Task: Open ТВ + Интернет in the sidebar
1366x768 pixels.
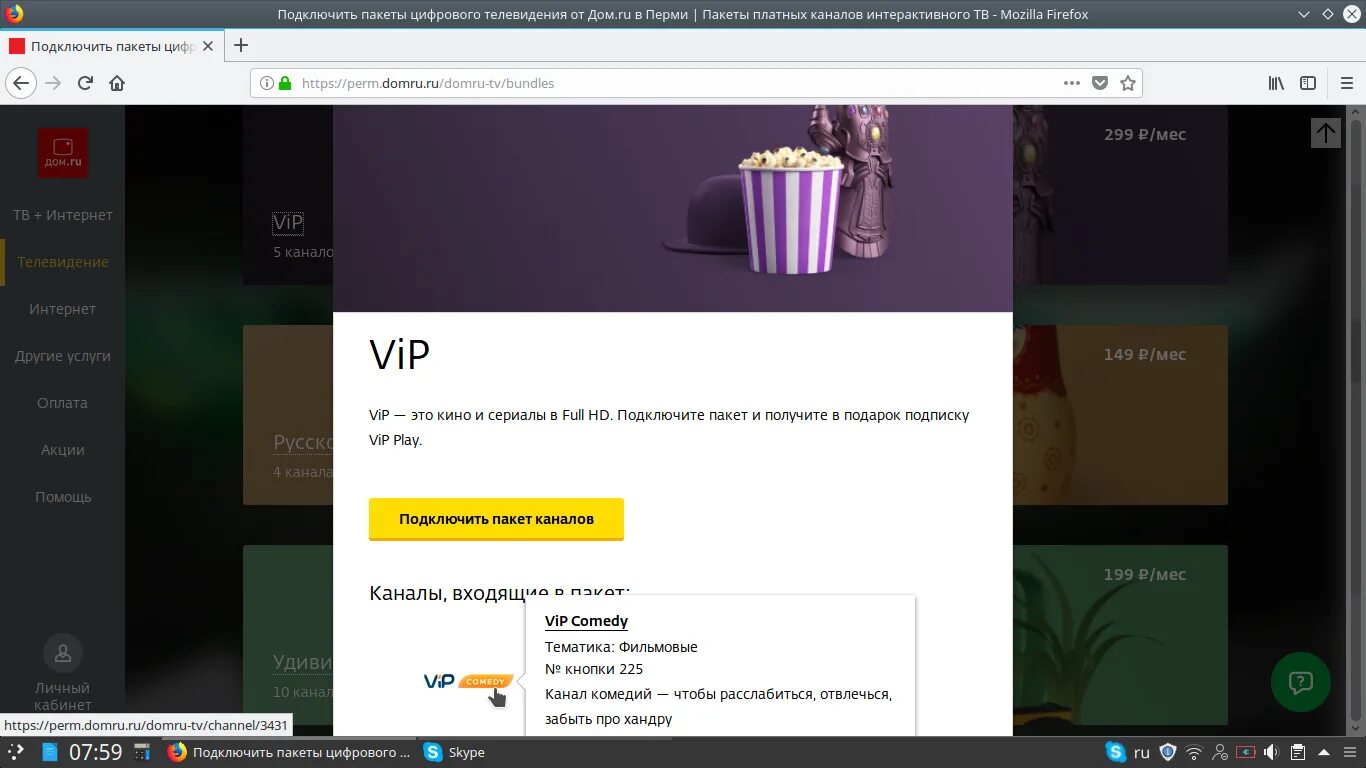Action: coord(63,215)
